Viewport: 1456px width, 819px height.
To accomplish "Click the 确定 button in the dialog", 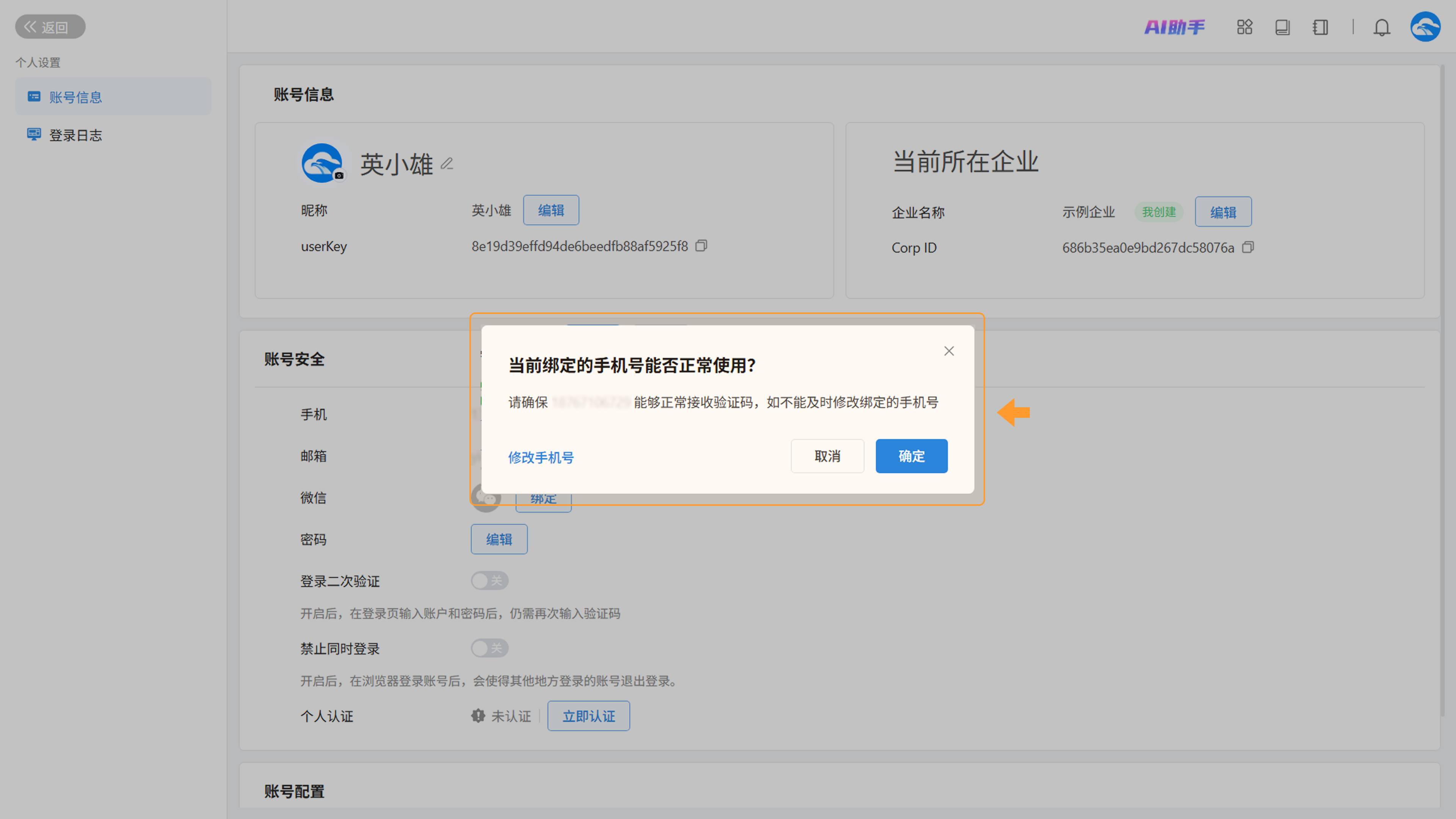I will (x=911, y=456).
